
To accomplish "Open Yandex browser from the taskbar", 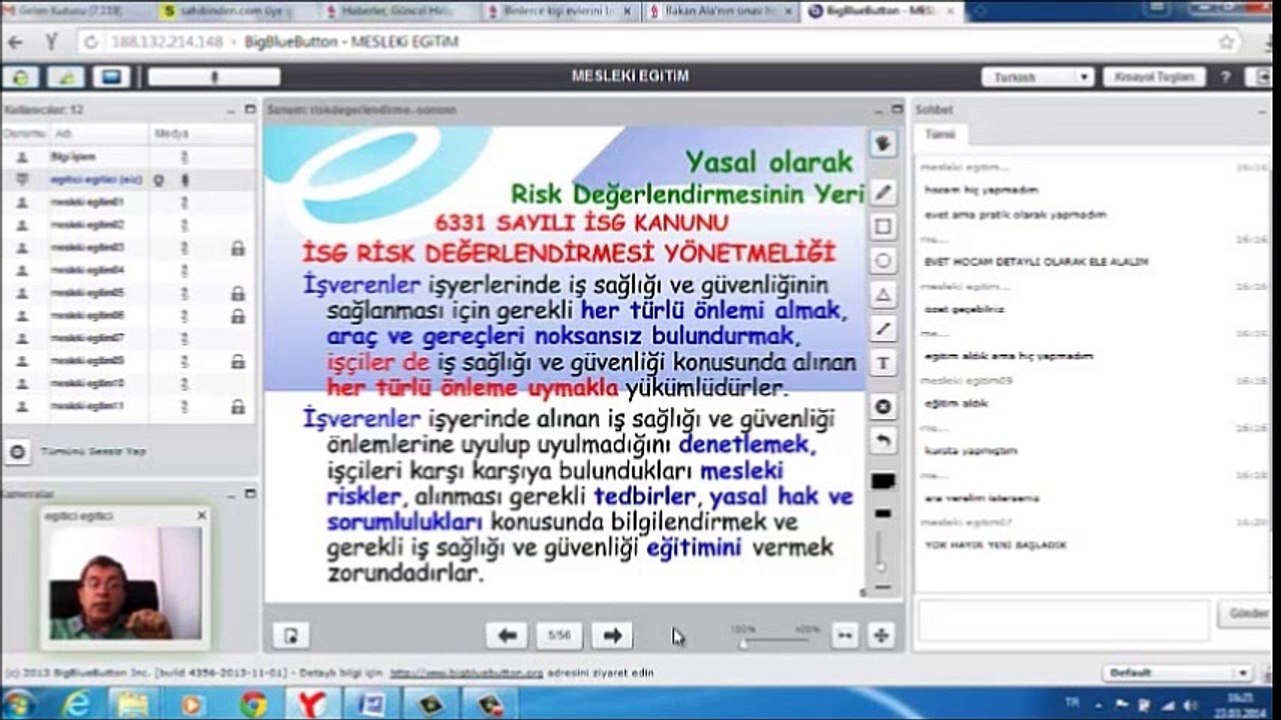I will coord(312,704).
